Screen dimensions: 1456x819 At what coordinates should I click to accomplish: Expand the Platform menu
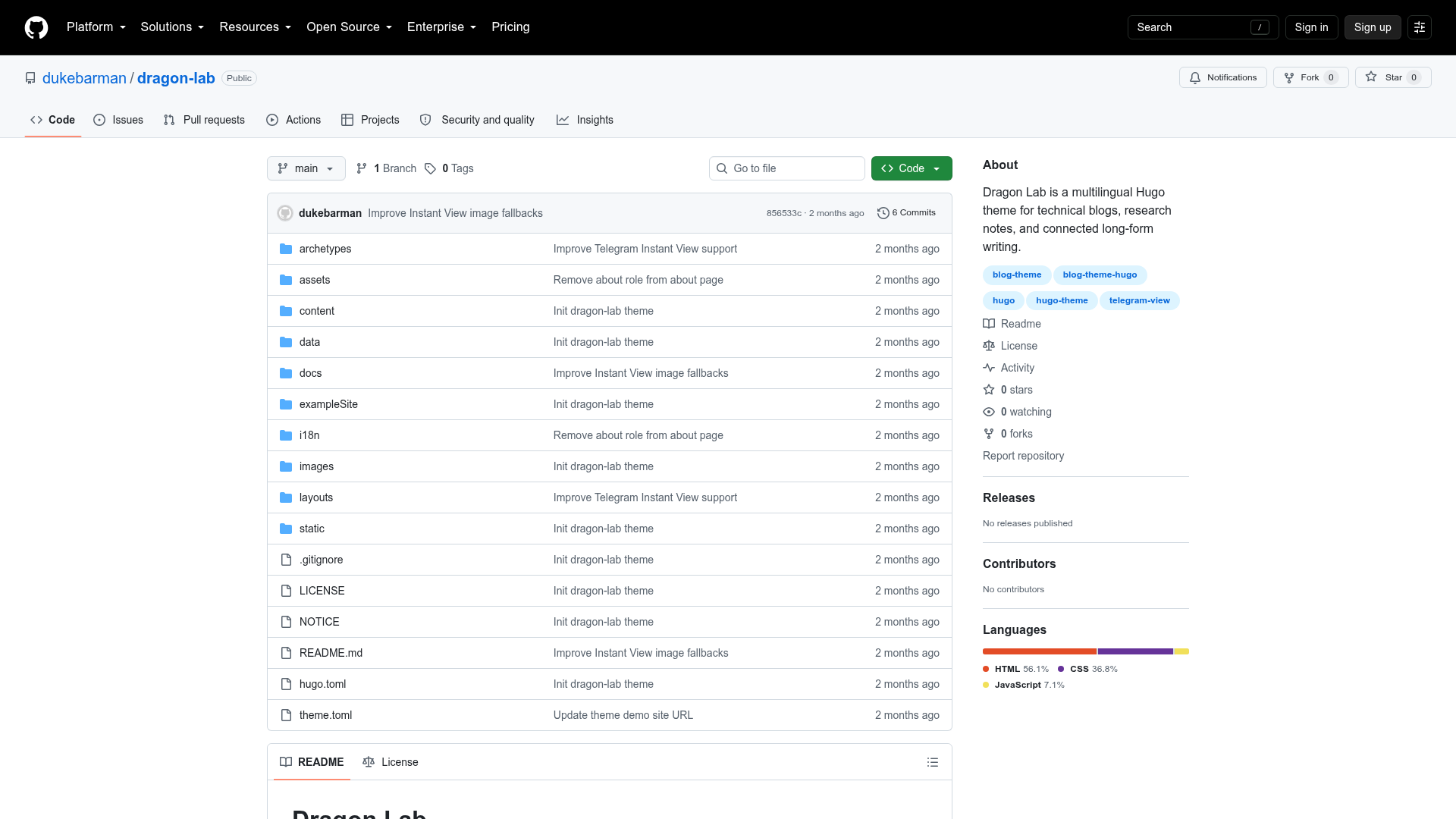point(96,27)
